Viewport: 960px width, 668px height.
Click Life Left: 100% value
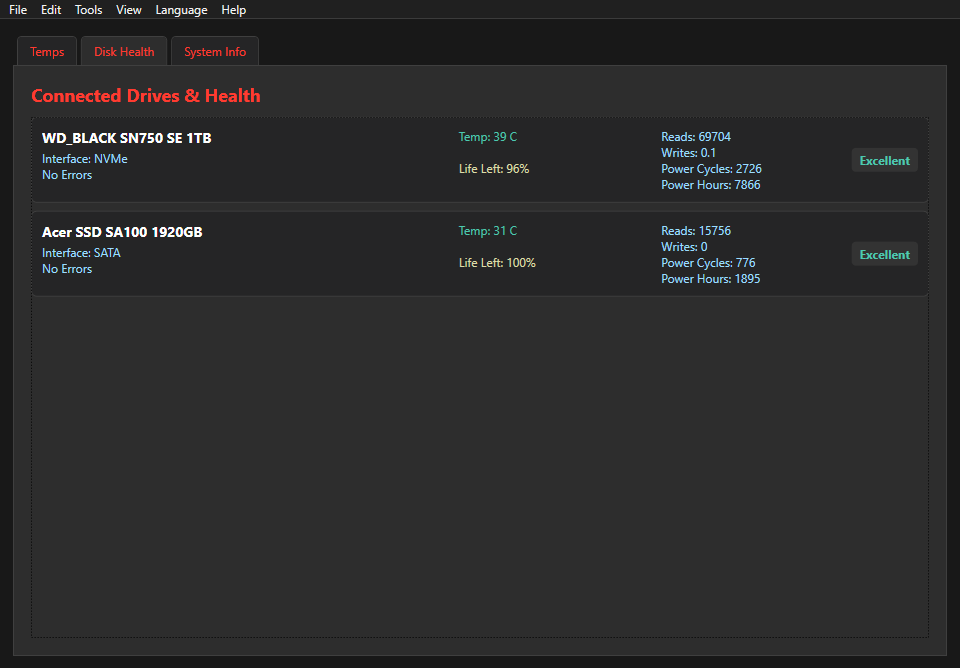click(497, 263)
